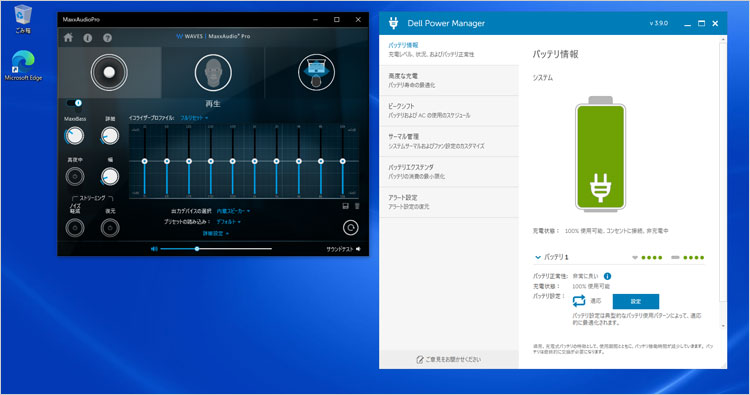Screen dimensions: 750x395
Task: Click the 充電状態 100% 使用可能 status line
Action: pyautogui.click(x=600, y=230)
